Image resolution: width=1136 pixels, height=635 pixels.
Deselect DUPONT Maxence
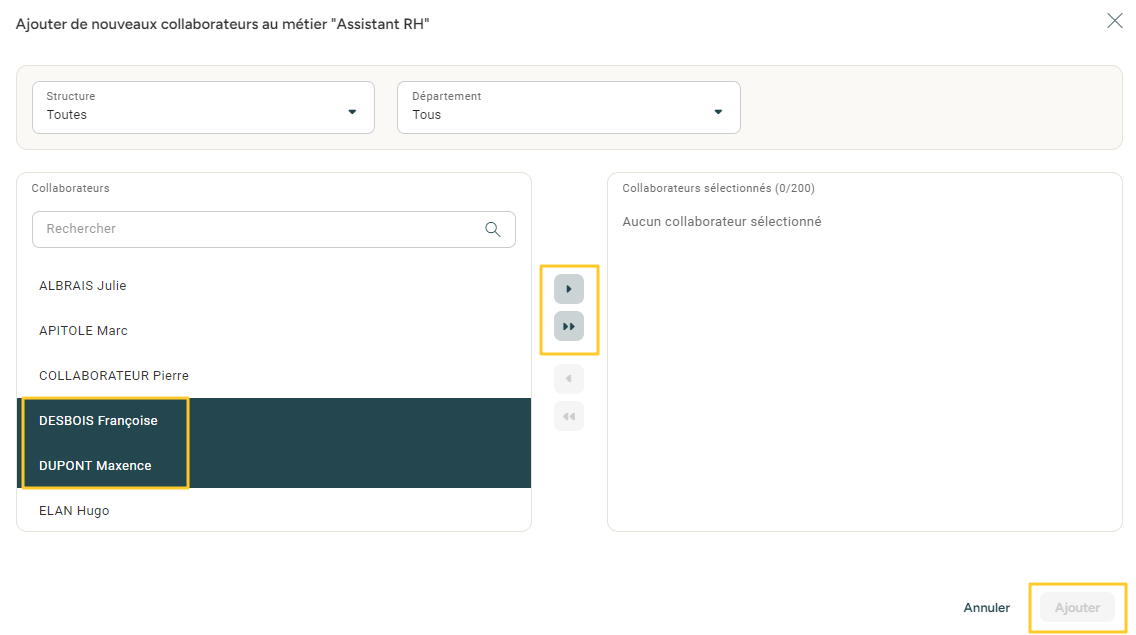[x=95, y=466]
